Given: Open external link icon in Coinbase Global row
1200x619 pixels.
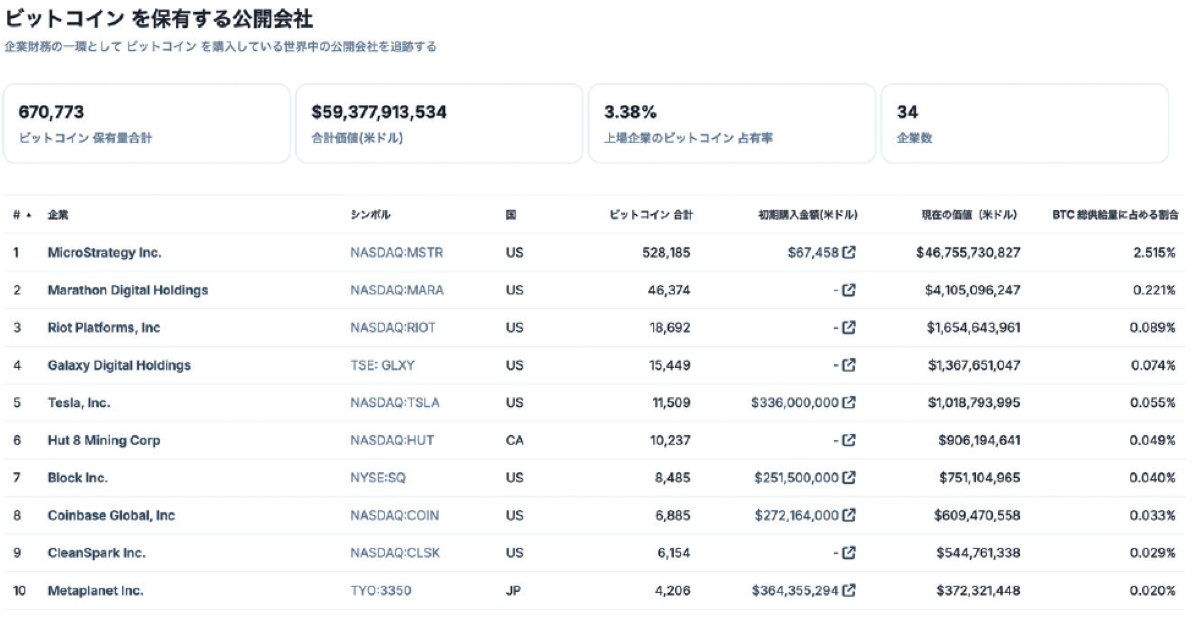Looking at the screenshot, I should 849,515.
